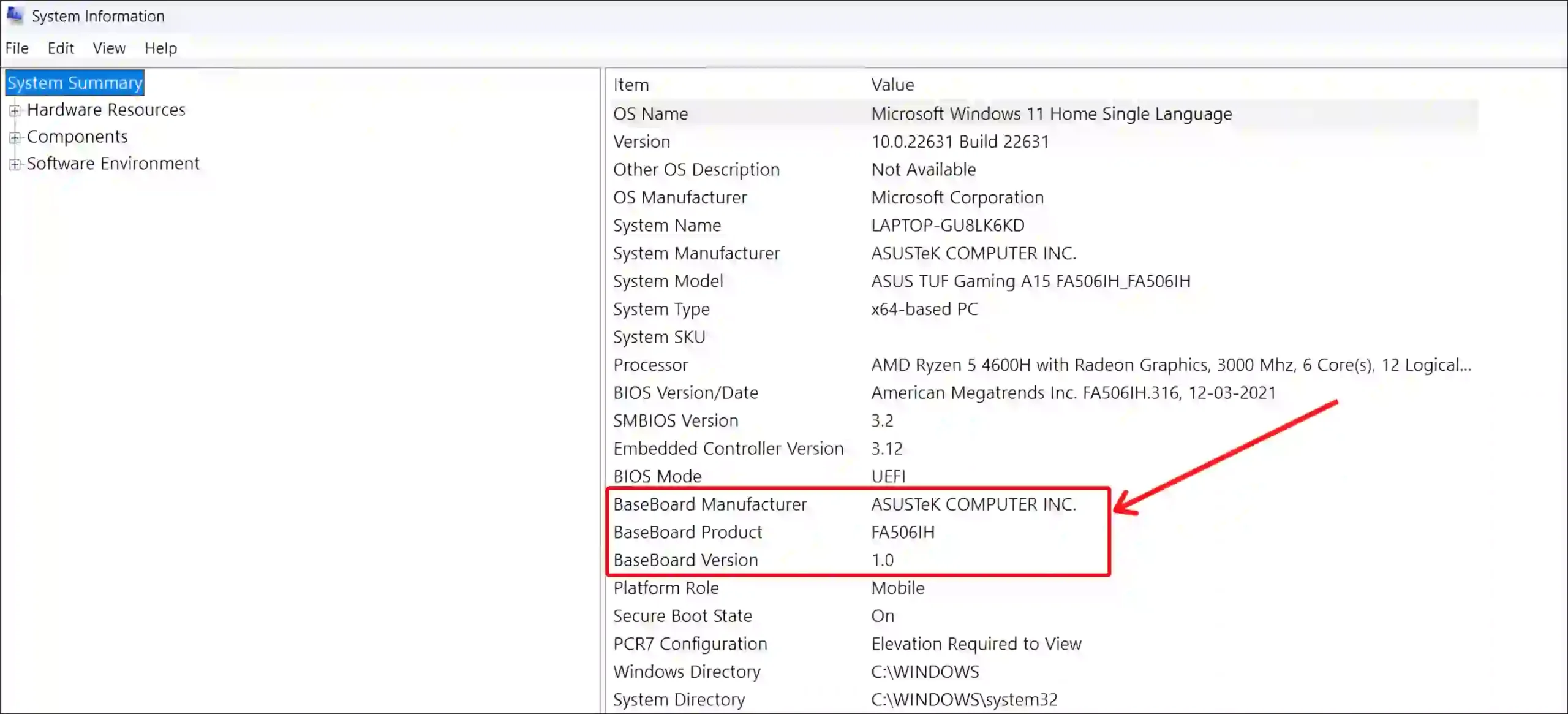
Task: Click the BaseBoard Version value 1.0
Action: click(x=882, y=560)
